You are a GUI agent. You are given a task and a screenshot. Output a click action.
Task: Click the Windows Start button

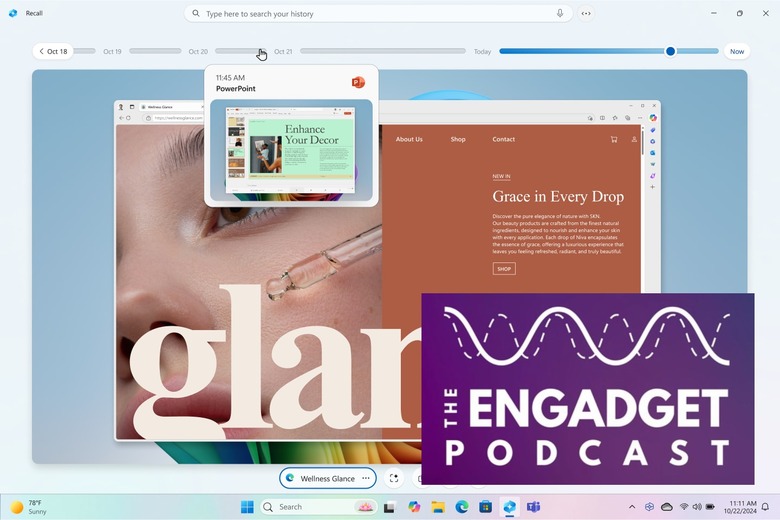click(x=247, y=507)
